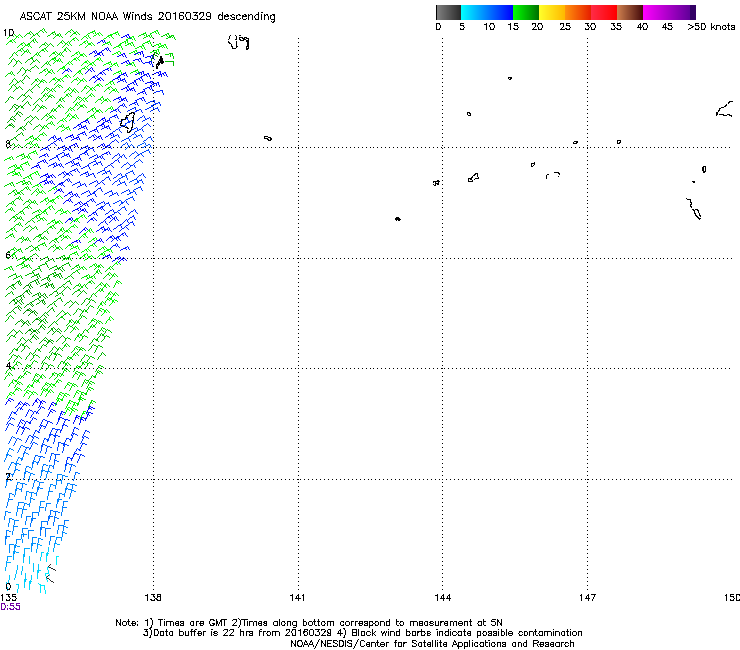Click the magenta-purple 40-50 knots legend segment
Screen dimensions: 740x650
point(669,12)
